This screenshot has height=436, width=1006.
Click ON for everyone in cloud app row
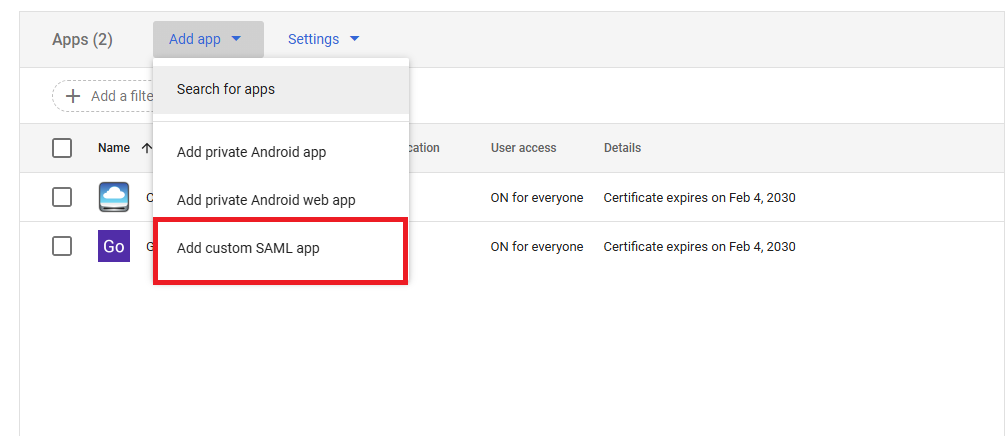(537, 197)
